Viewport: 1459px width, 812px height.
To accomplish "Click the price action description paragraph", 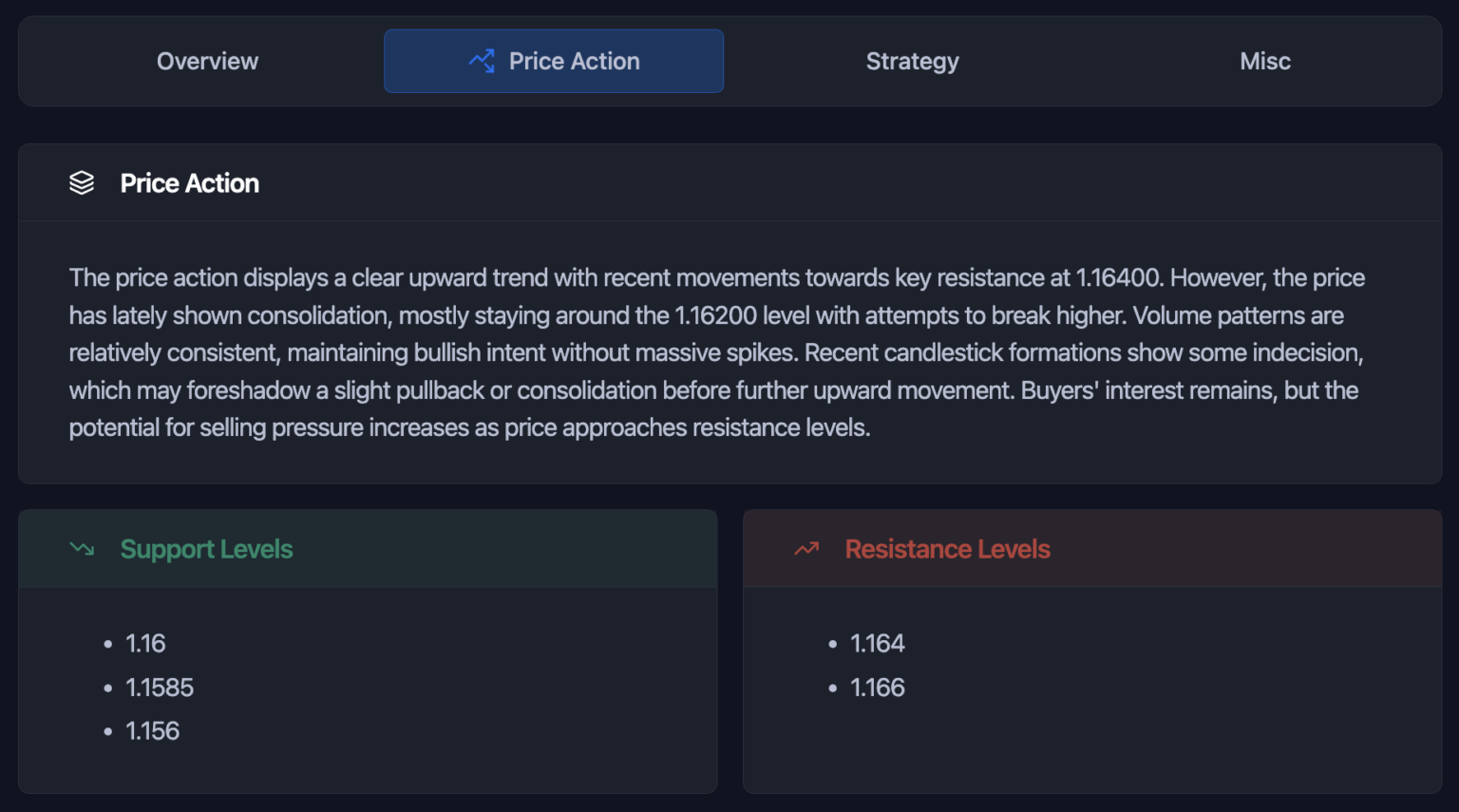I will point(716,351).
